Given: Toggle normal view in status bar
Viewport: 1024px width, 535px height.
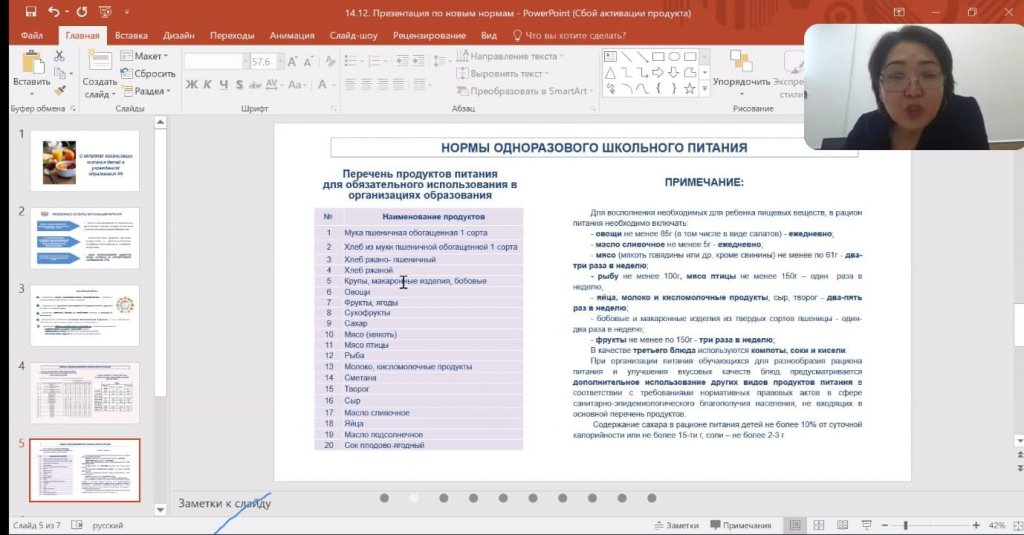Looking at the screenshot, I should (795, 525).
